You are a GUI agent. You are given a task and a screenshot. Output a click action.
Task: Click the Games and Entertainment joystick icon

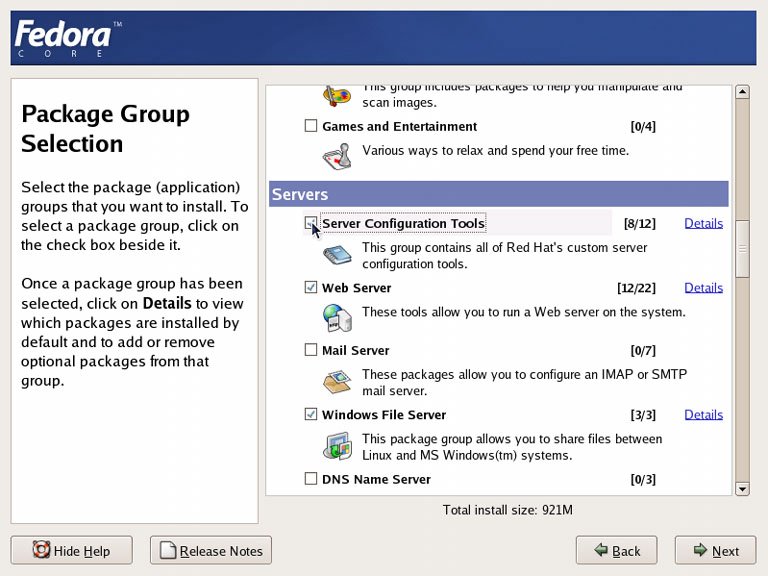[336, 155]
